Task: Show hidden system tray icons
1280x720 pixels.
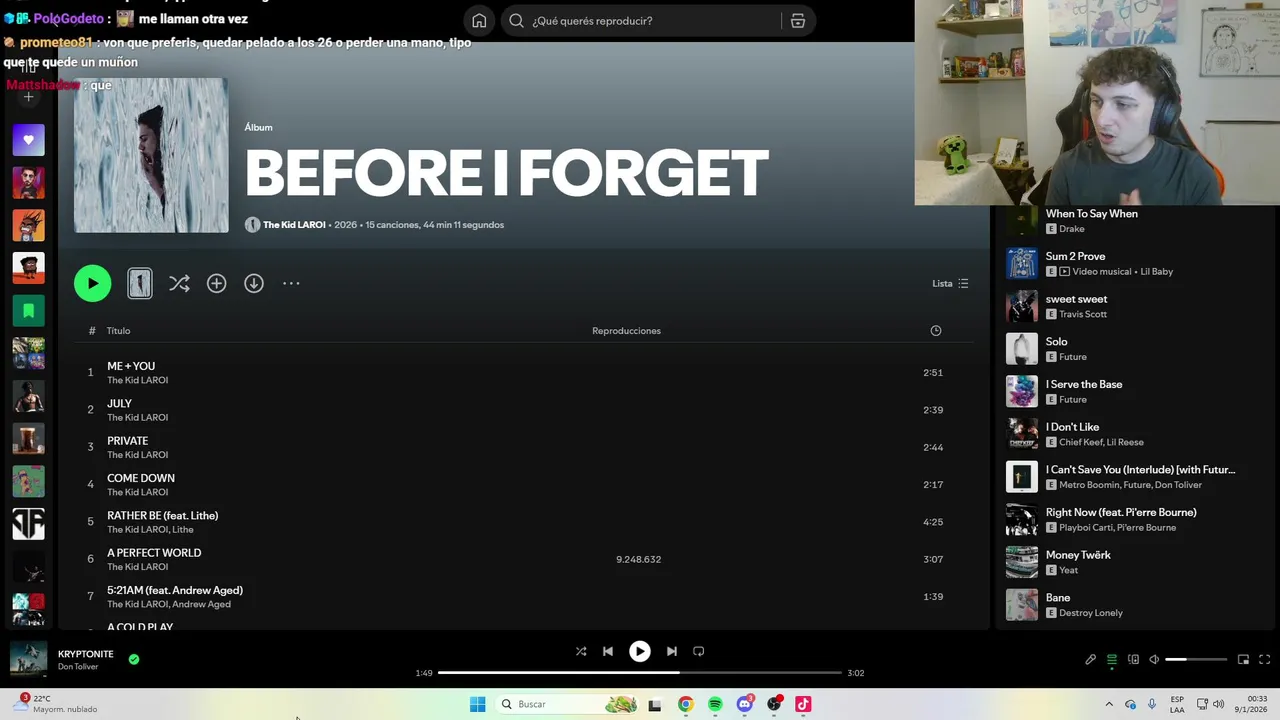Action: [1108, 704]
